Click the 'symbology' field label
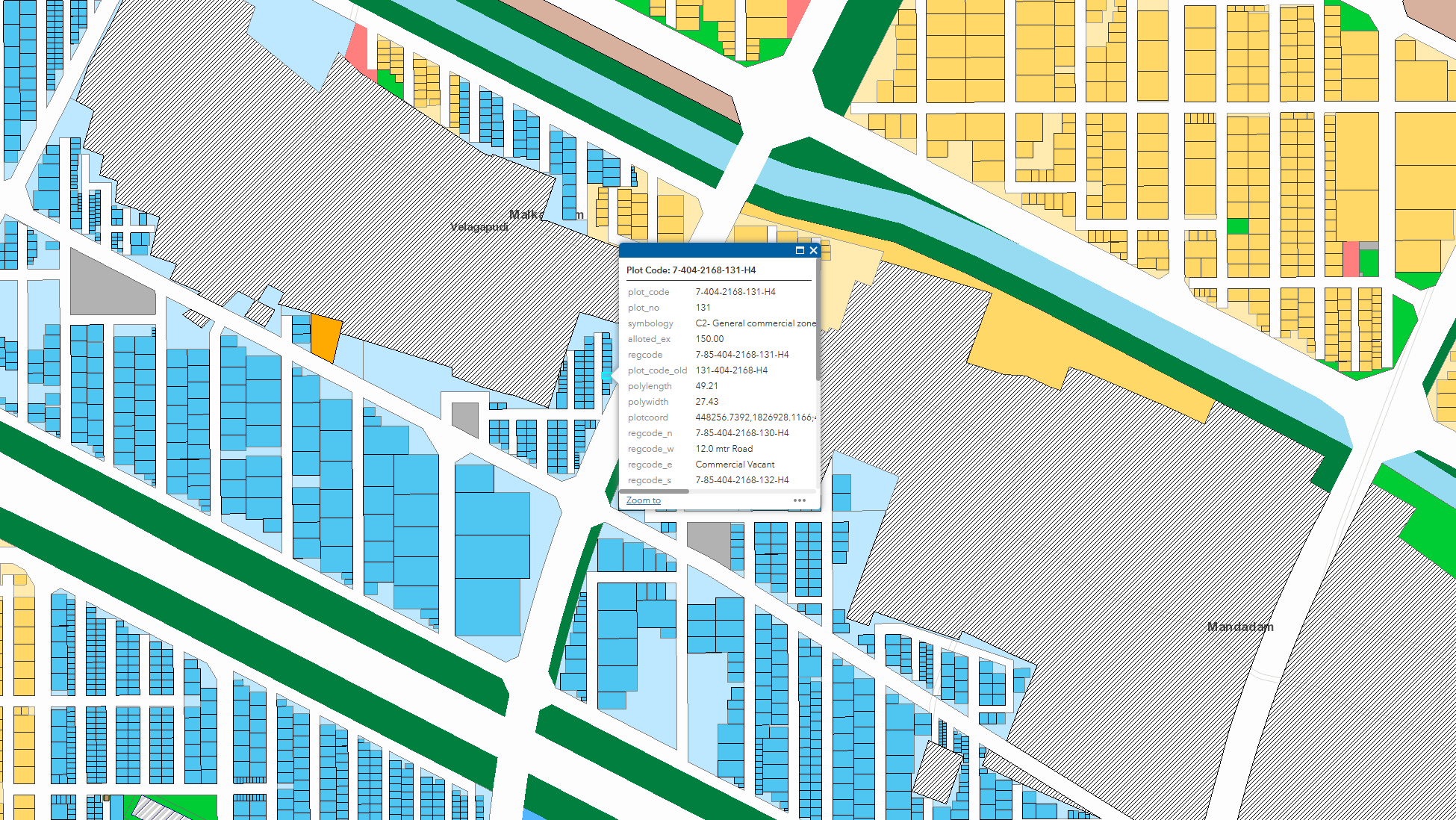Viewport: 1456px width, 820px height. tap(650, 323)
